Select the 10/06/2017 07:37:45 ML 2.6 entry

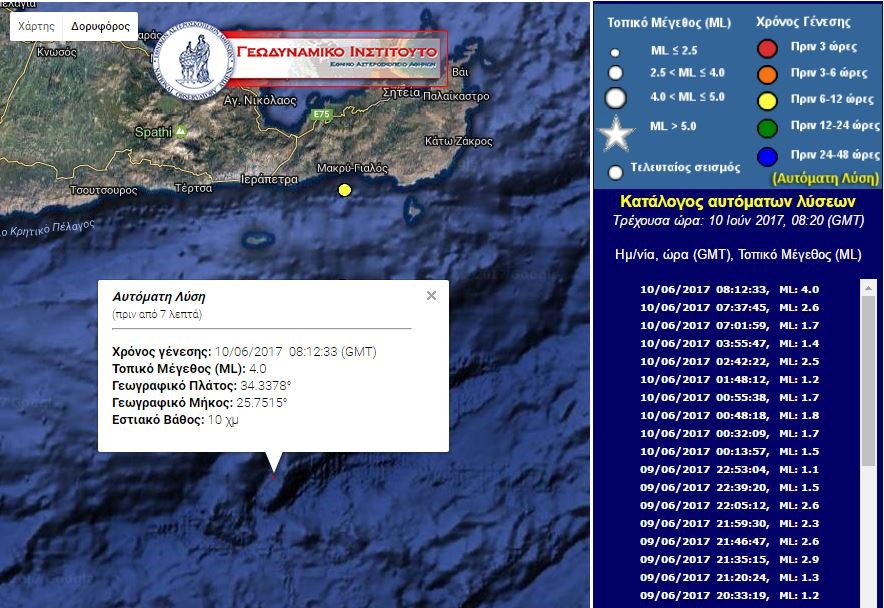743,308
